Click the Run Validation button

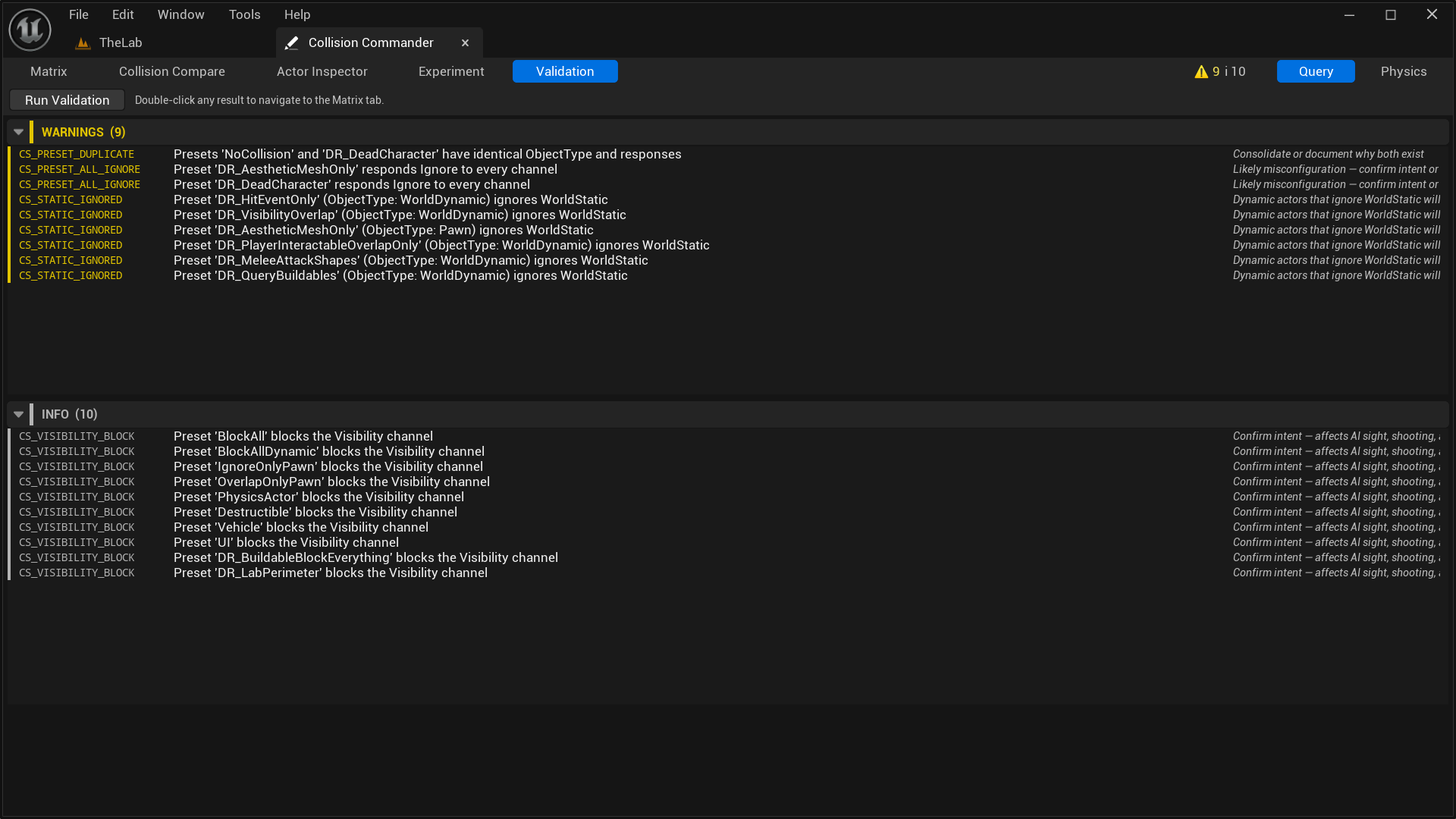click(66, 99)
